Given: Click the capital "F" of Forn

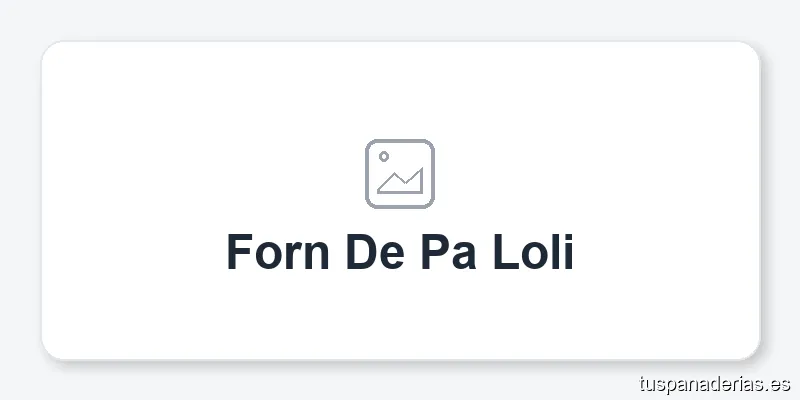Looking at the screenshot, I should point(238,251).
